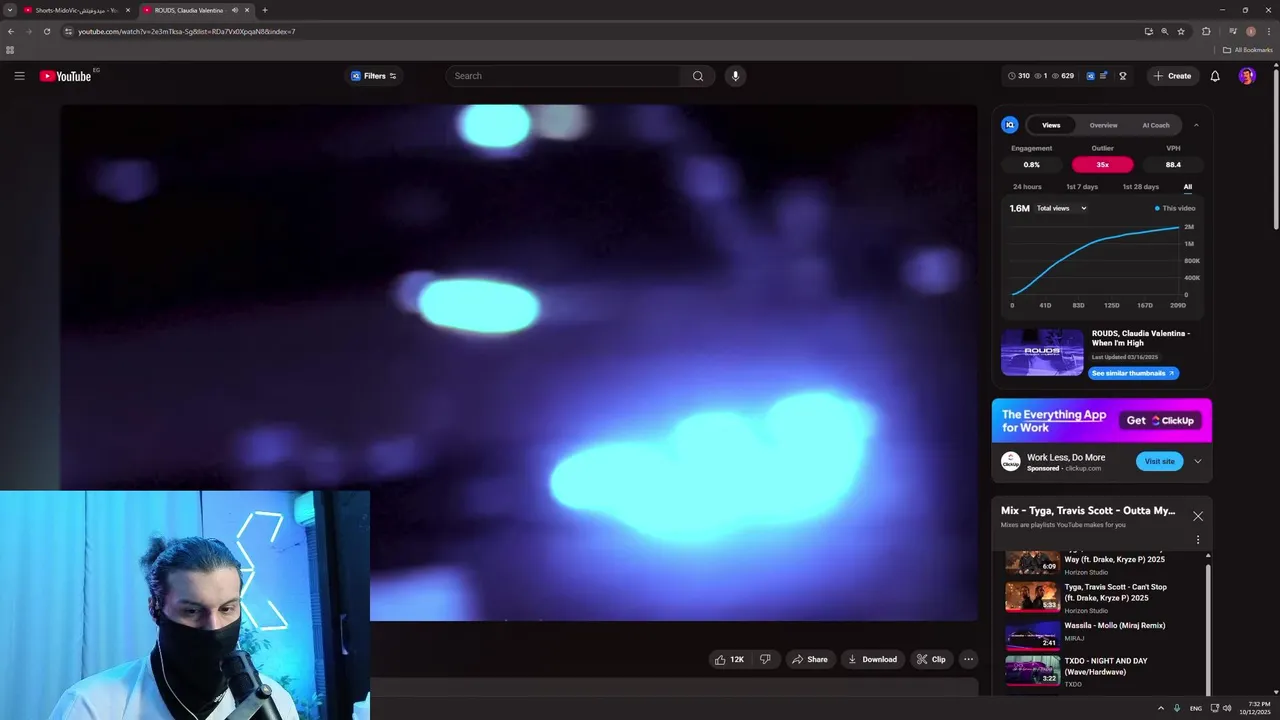Image resolution: width=1280 pixels, height=720 pixels.
Task: Click the Create button
Action: pyautogui.click(x=1173, y=76)
